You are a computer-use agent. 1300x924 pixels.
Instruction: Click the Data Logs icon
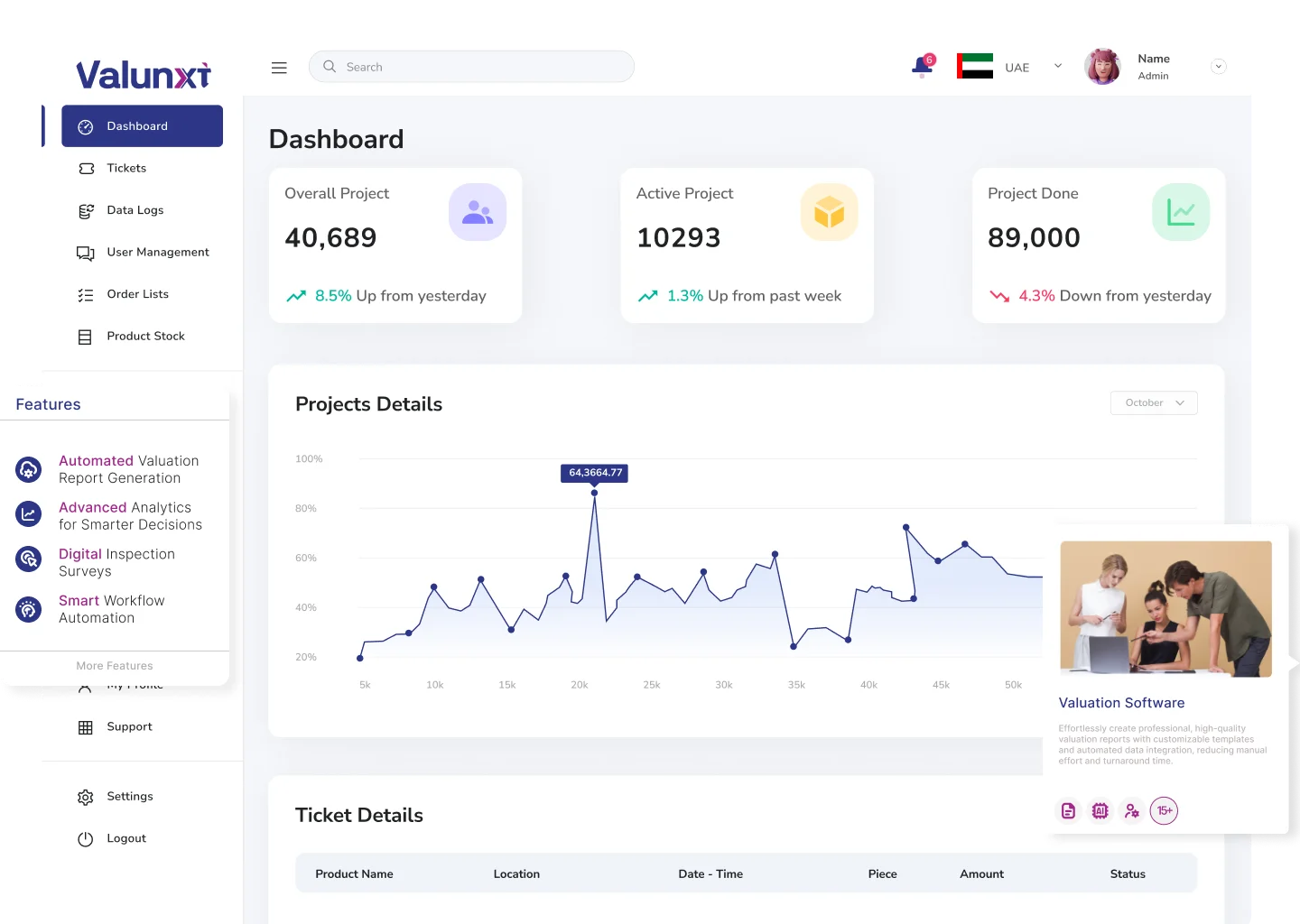85,210
